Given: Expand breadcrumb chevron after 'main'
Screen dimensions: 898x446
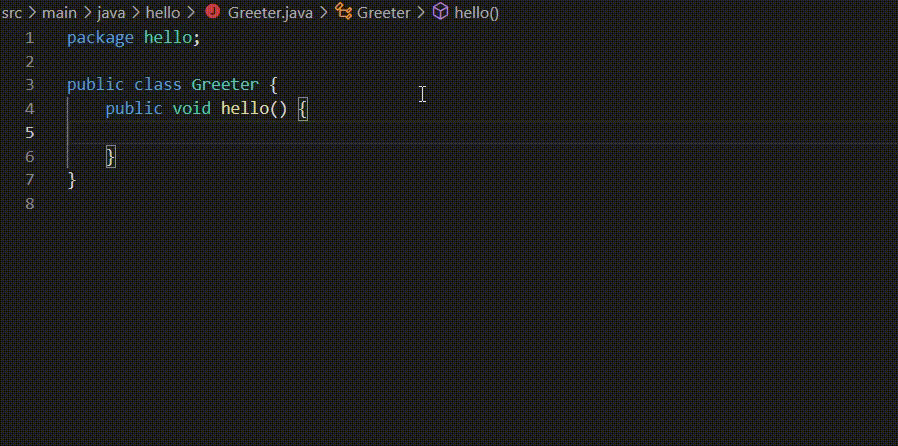Looking at the screenshot, I should click(87, 13).
